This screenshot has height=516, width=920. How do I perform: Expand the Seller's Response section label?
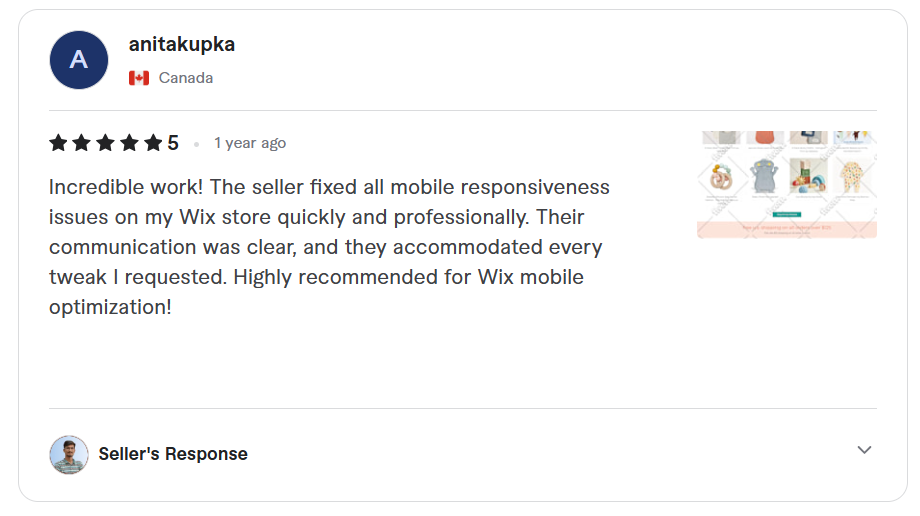(173, 454)
